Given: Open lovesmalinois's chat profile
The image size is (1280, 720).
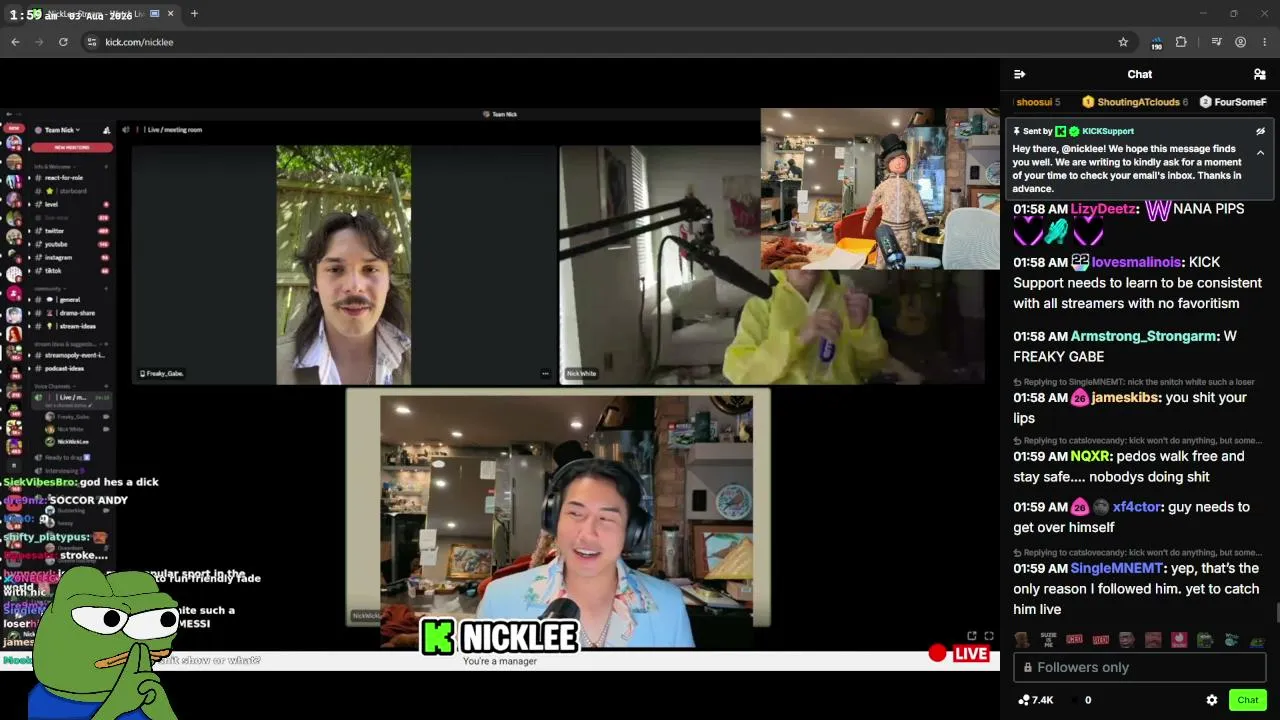Looking at the screenshot, I should click(1136, 262).
